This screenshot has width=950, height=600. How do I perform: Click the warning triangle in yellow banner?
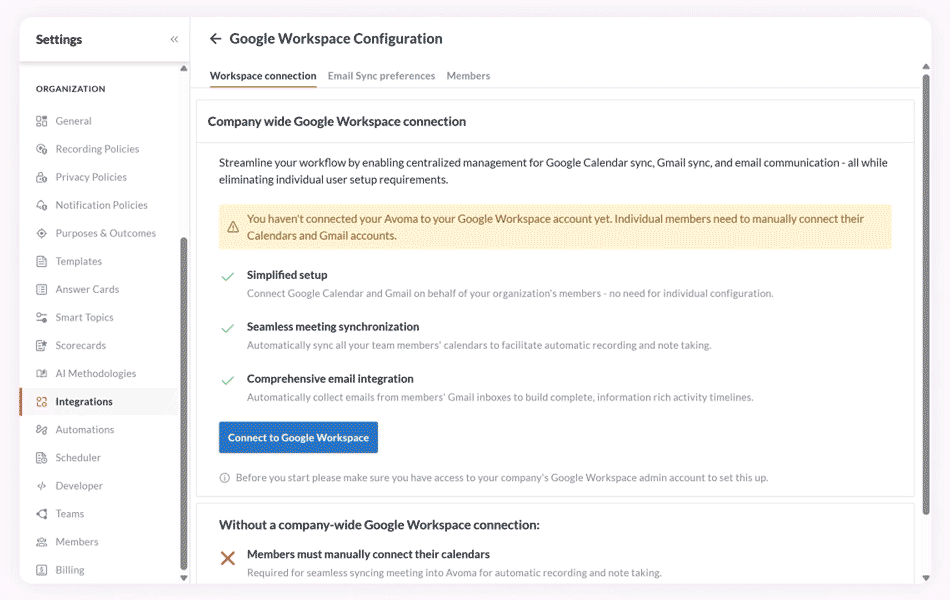pos(233,227)
